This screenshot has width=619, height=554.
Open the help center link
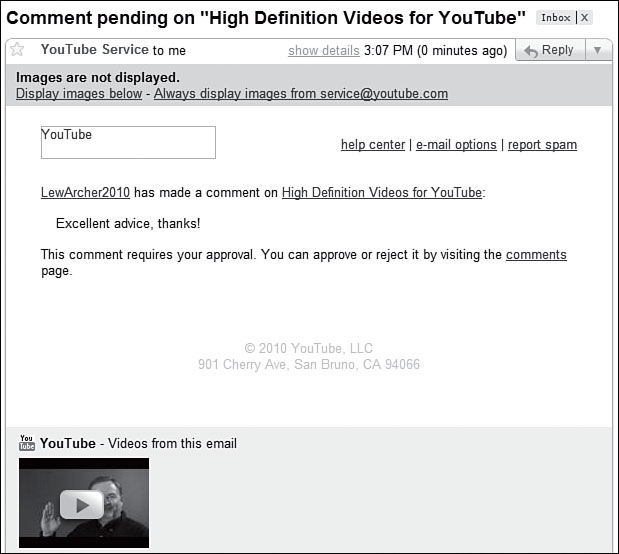tap(373, 145)
